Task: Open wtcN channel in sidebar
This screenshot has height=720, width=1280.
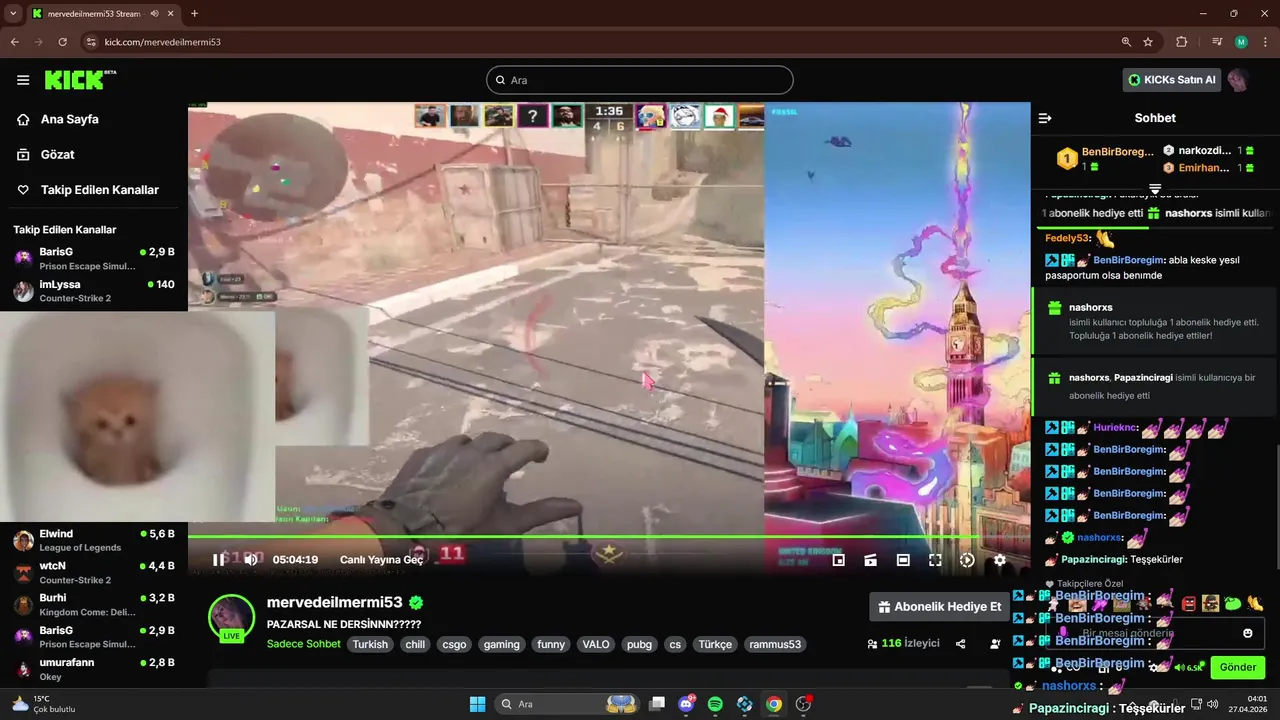Action: point(94,573)
